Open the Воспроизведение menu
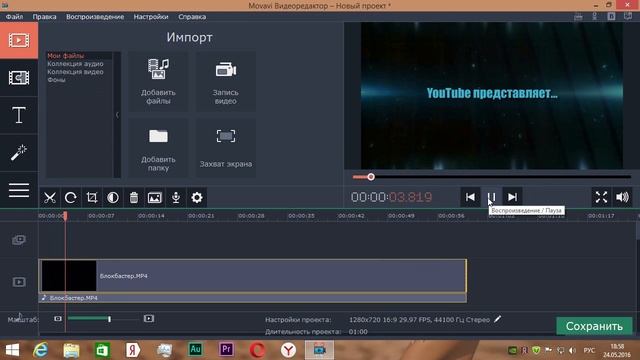640x360 pixels. pos(95,17)
